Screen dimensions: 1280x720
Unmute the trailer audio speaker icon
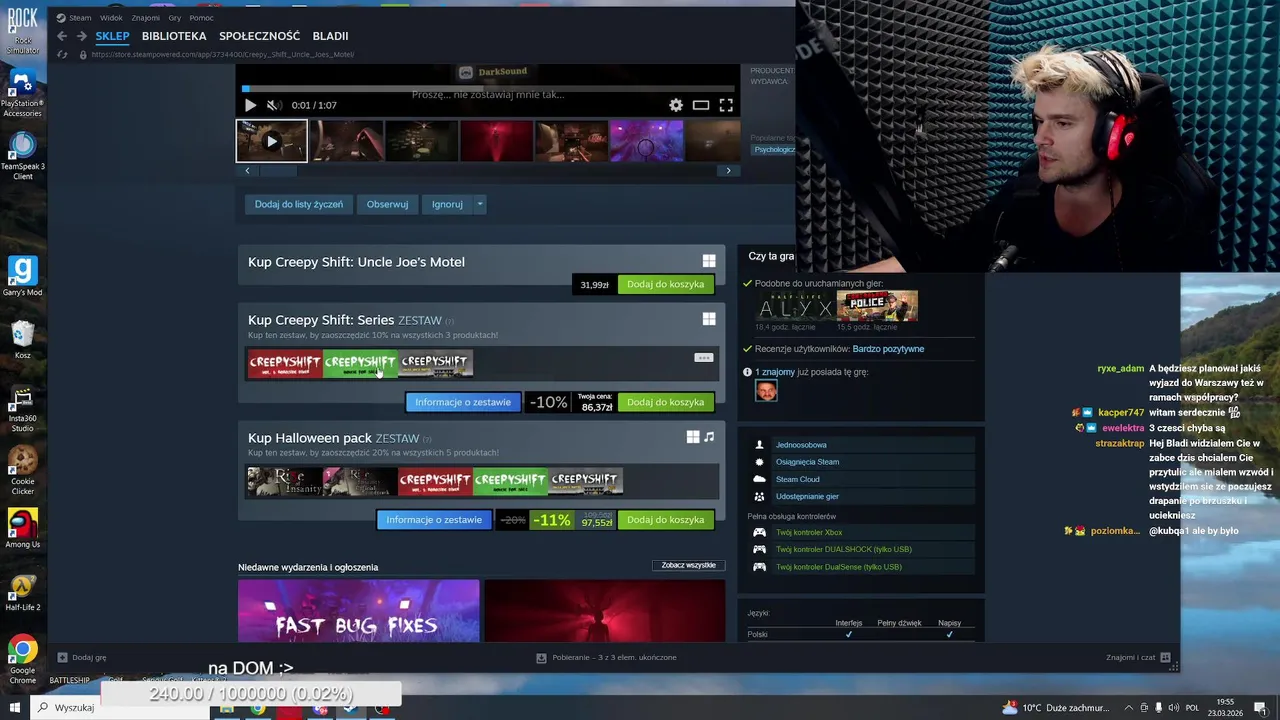tap(273, 105)
